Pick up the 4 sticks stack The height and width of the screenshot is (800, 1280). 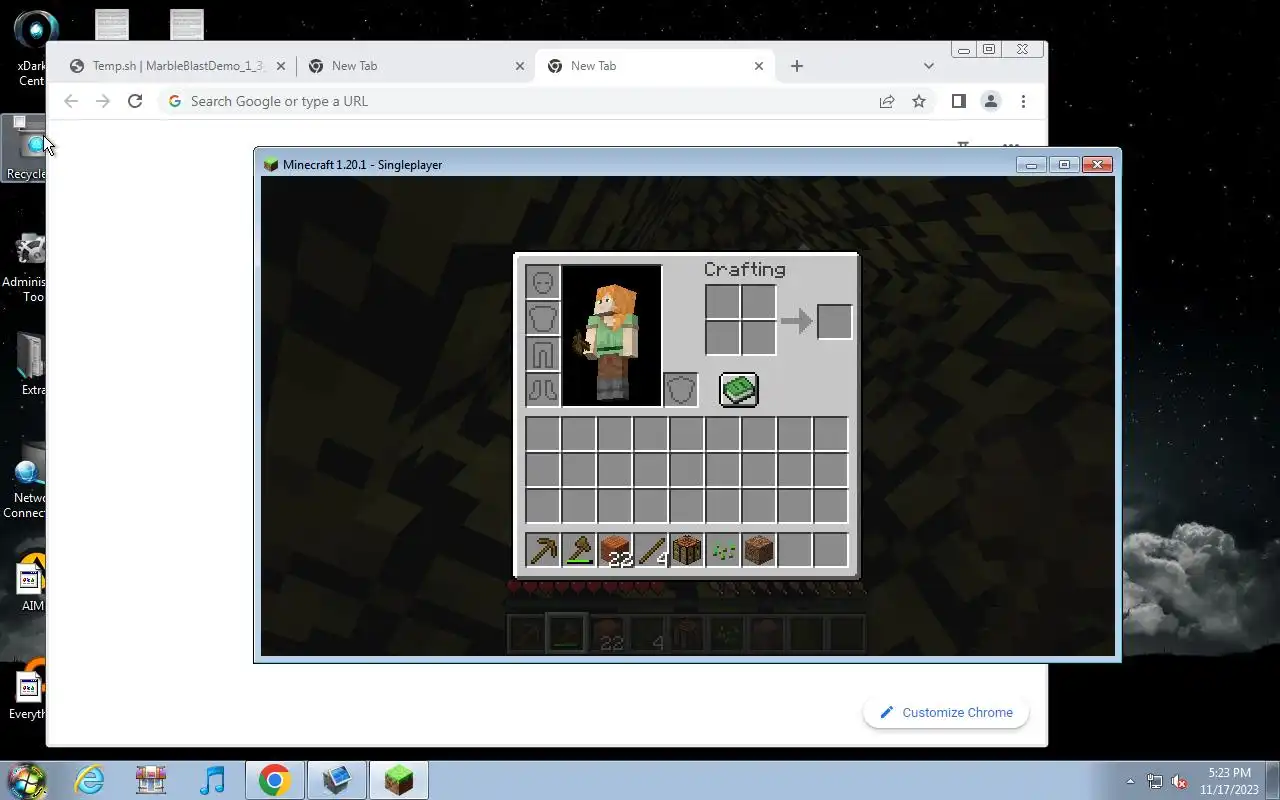[651, 550]
